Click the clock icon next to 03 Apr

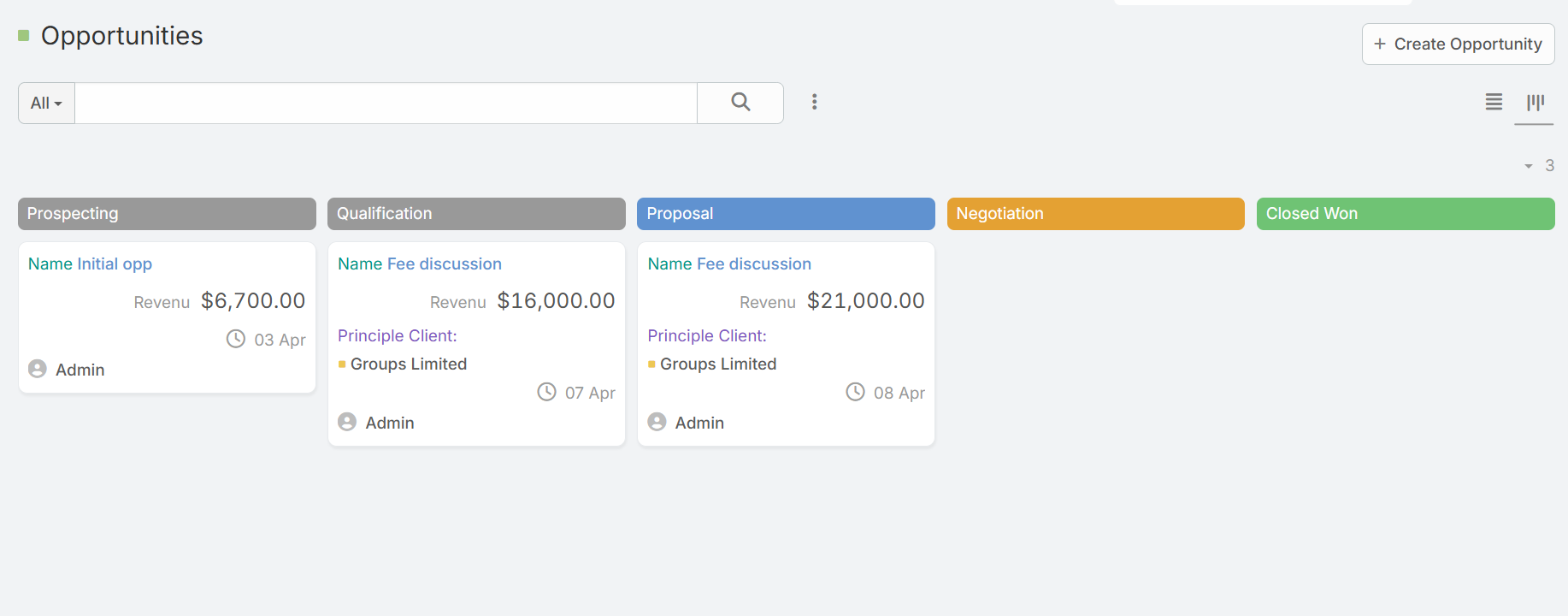tap(236, 339)
